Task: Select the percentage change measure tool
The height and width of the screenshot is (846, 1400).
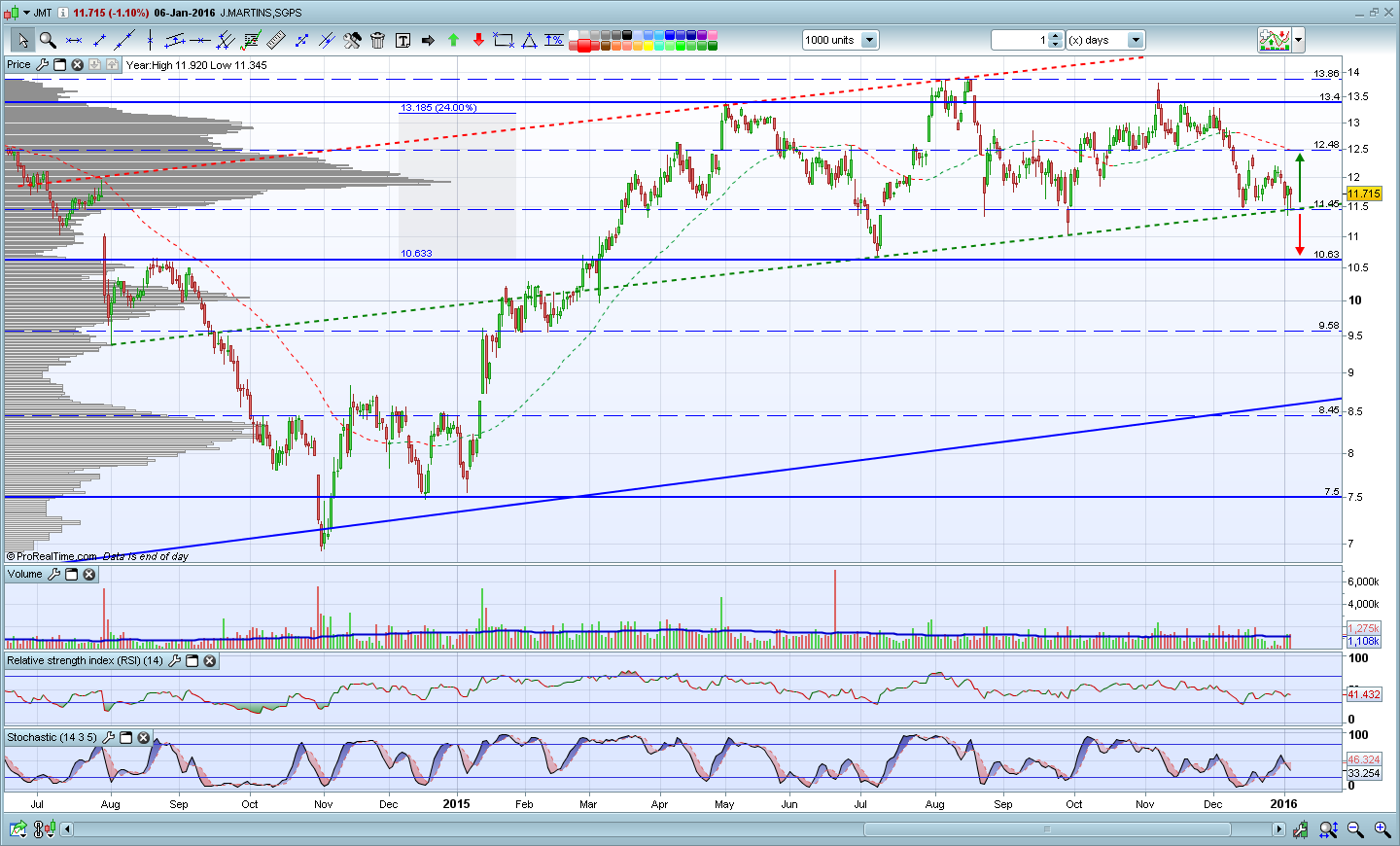Action: tap(554, 40)
